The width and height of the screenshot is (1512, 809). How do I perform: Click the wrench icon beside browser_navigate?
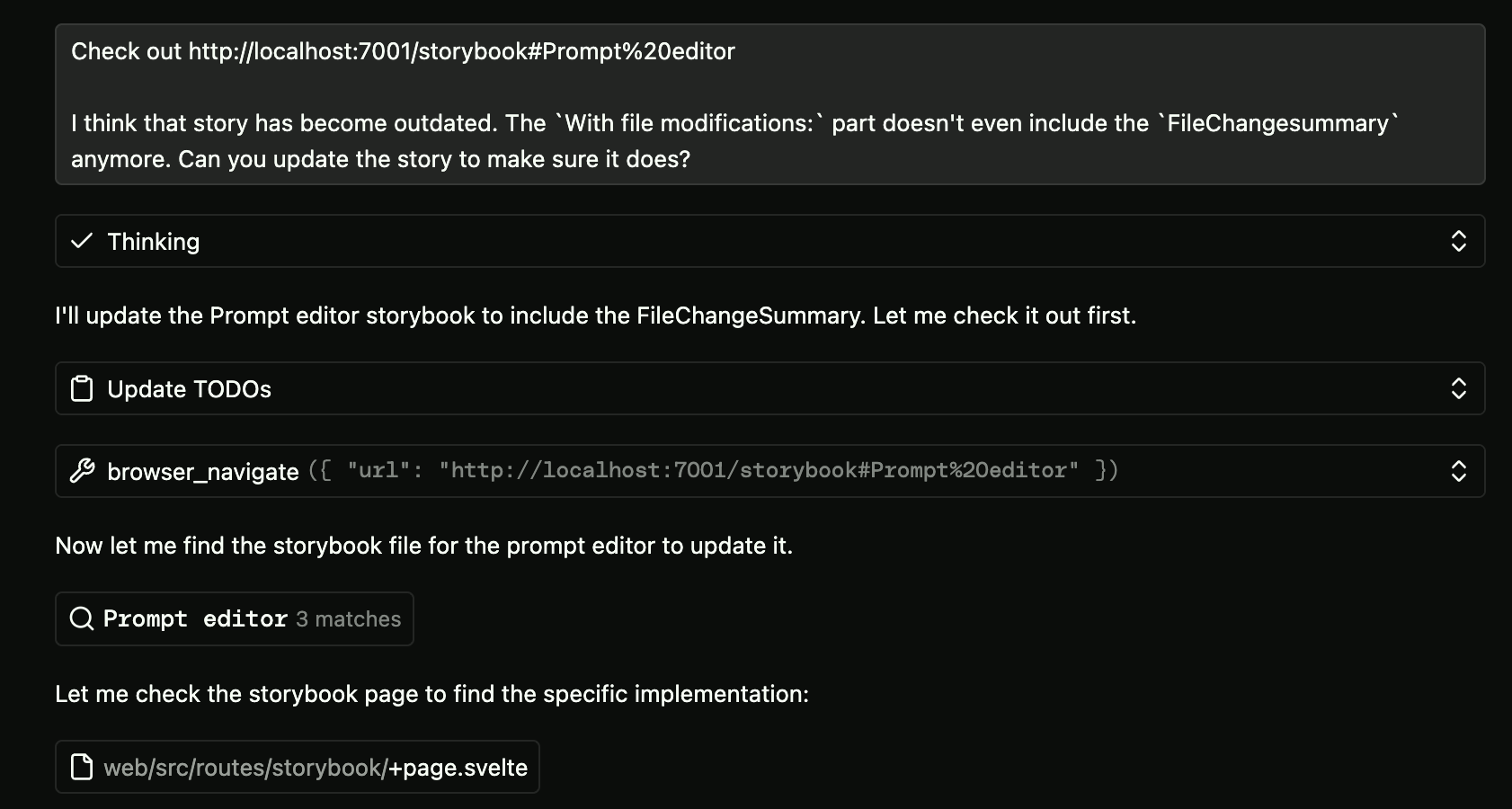(82, 471)
